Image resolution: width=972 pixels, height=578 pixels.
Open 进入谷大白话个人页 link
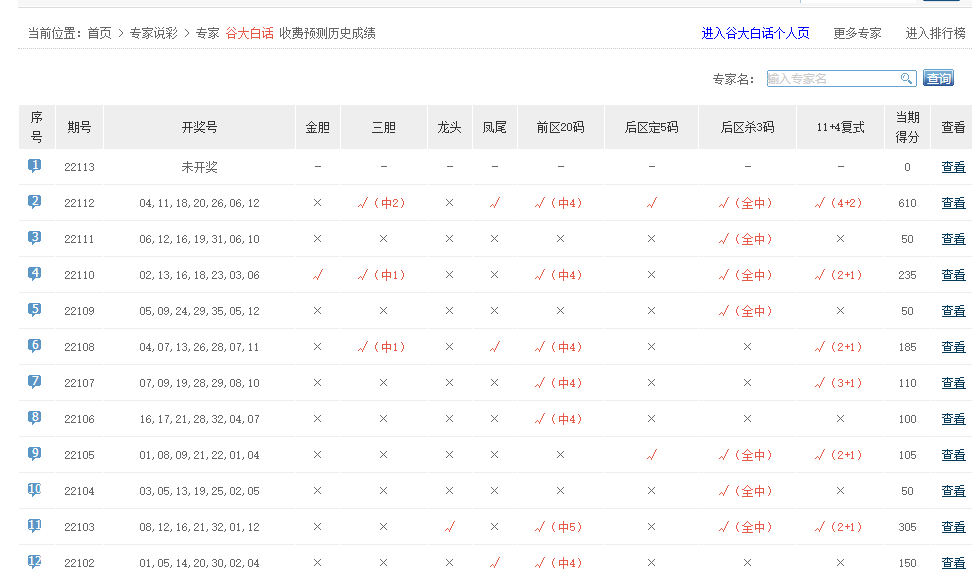755,33
